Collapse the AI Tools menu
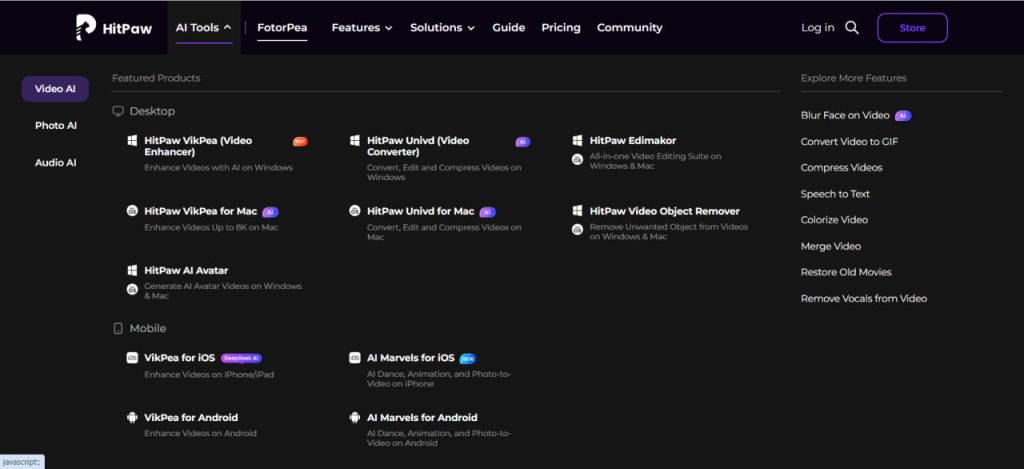This screenshot has height=469, width=1024. pos(204,27)
